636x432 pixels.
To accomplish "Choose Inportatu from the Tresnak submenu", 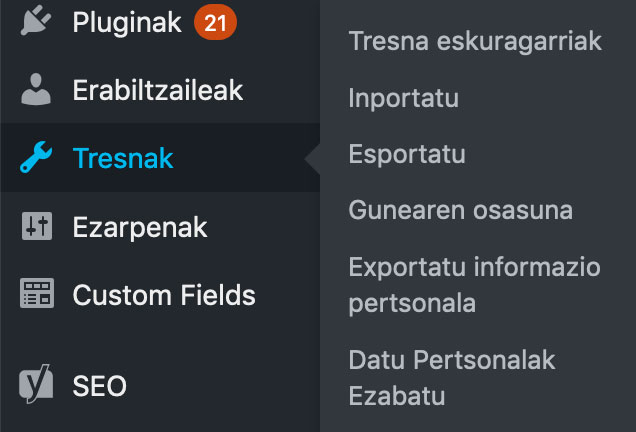I will (404, 98).
